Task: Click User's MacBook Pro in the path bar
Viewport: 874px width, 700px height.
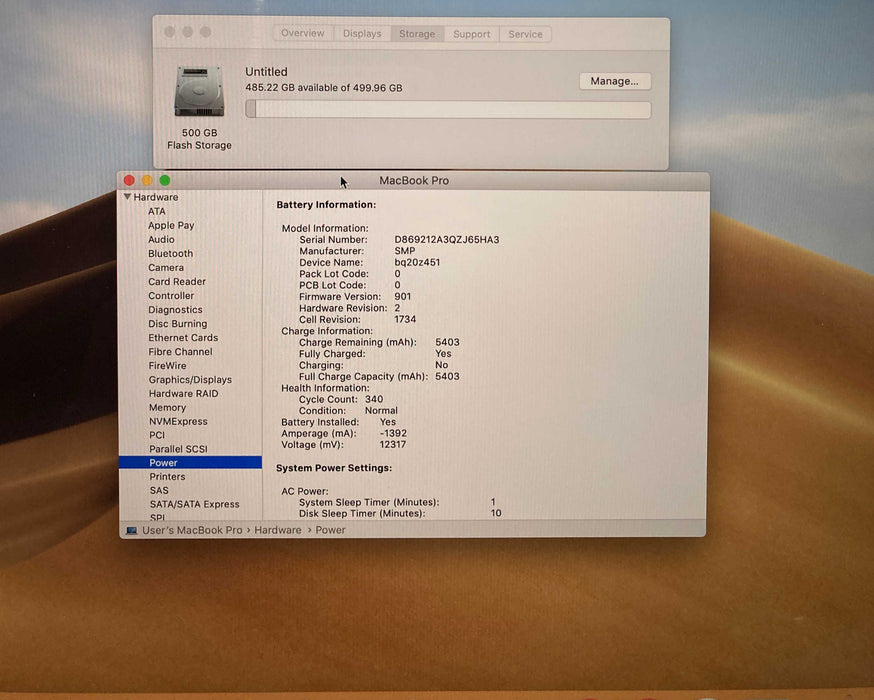Action: tap(192, 530)
